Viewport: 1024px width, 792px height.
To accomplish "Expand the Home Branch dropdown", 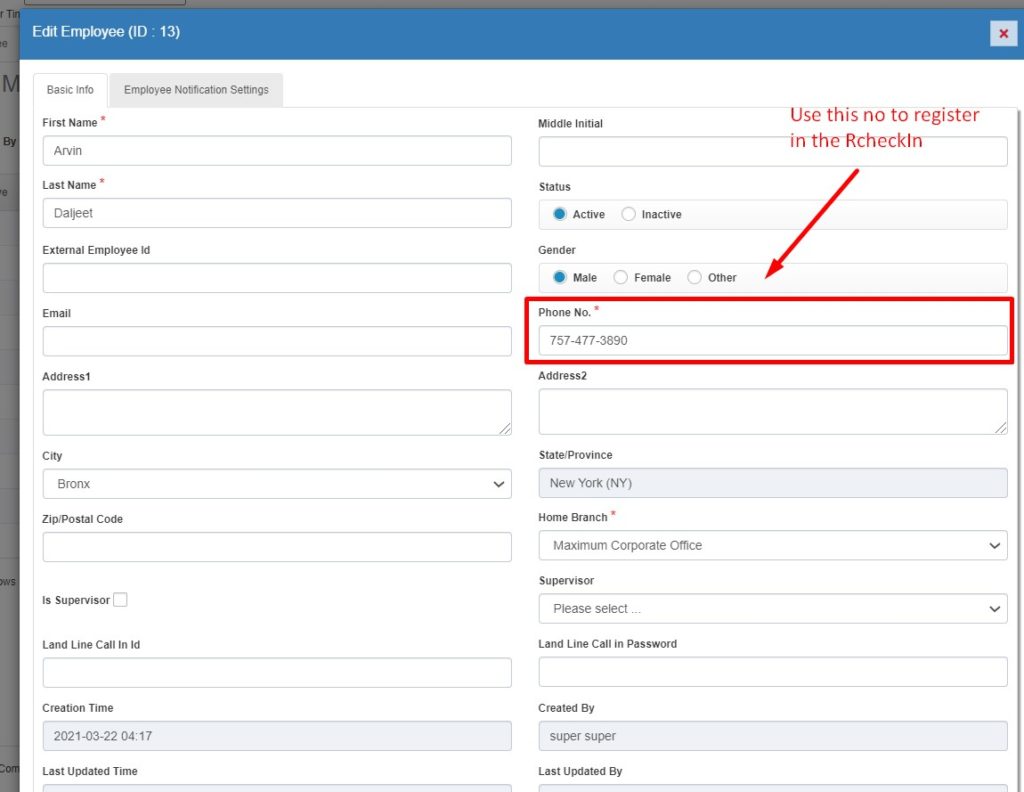I will click(x=772, y=546).
